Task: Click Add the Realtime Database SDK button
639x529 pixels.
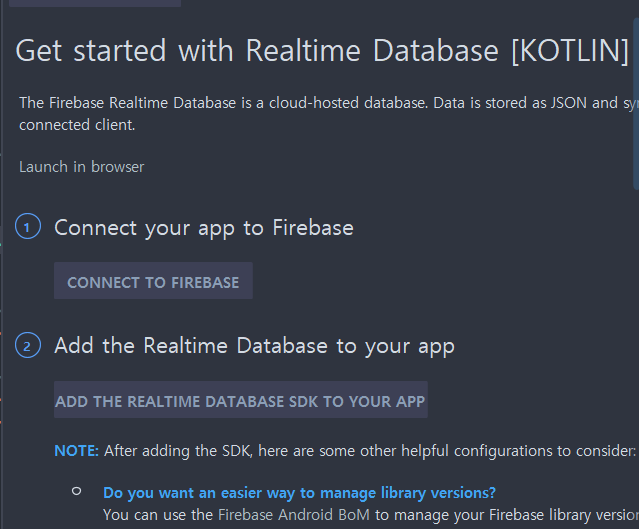Action: pyautogui.click(x=241, y=400)
